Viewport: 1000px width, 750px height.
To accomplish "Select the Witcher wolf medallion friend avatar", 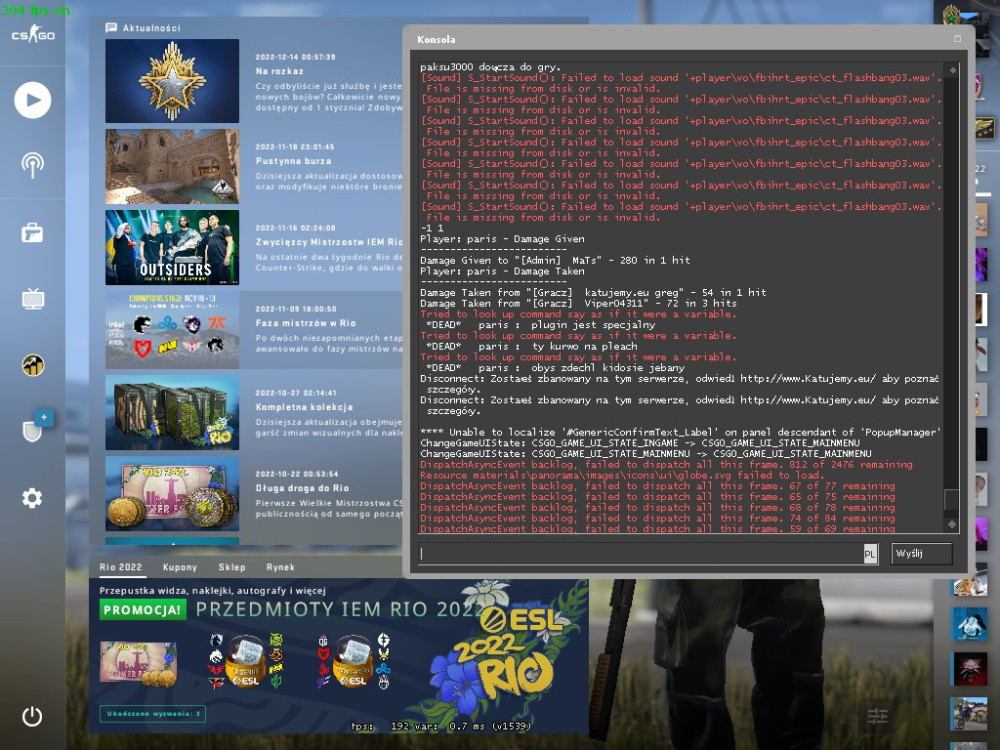I will tap(969, 670).
